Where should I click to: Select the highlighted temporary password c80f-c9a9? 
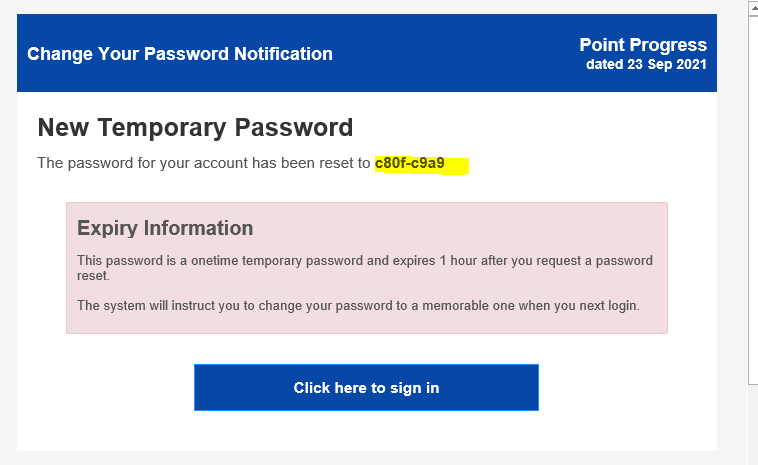coord(409,163)
